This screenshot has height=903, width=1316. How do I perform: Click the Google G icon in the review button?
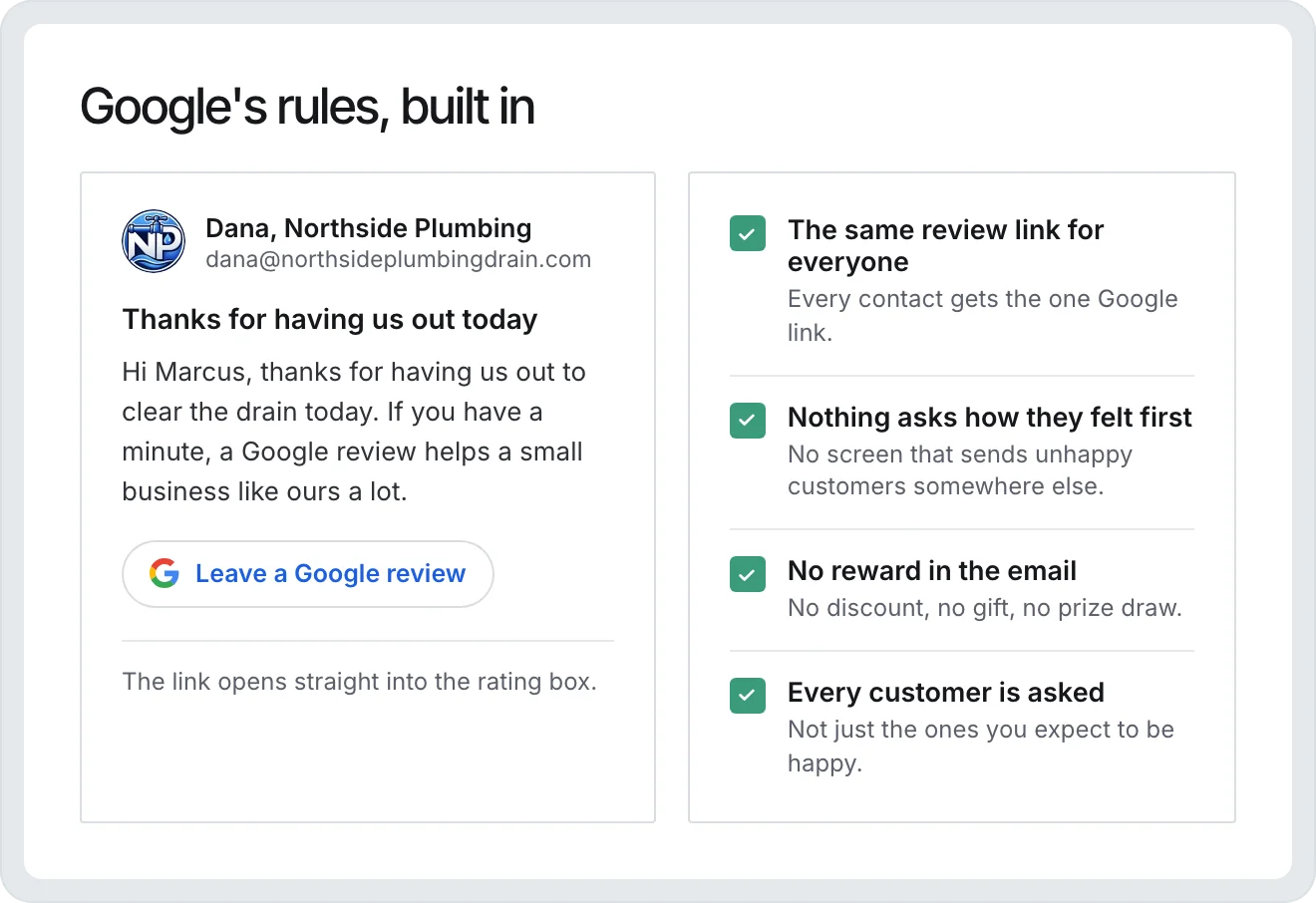164,573
